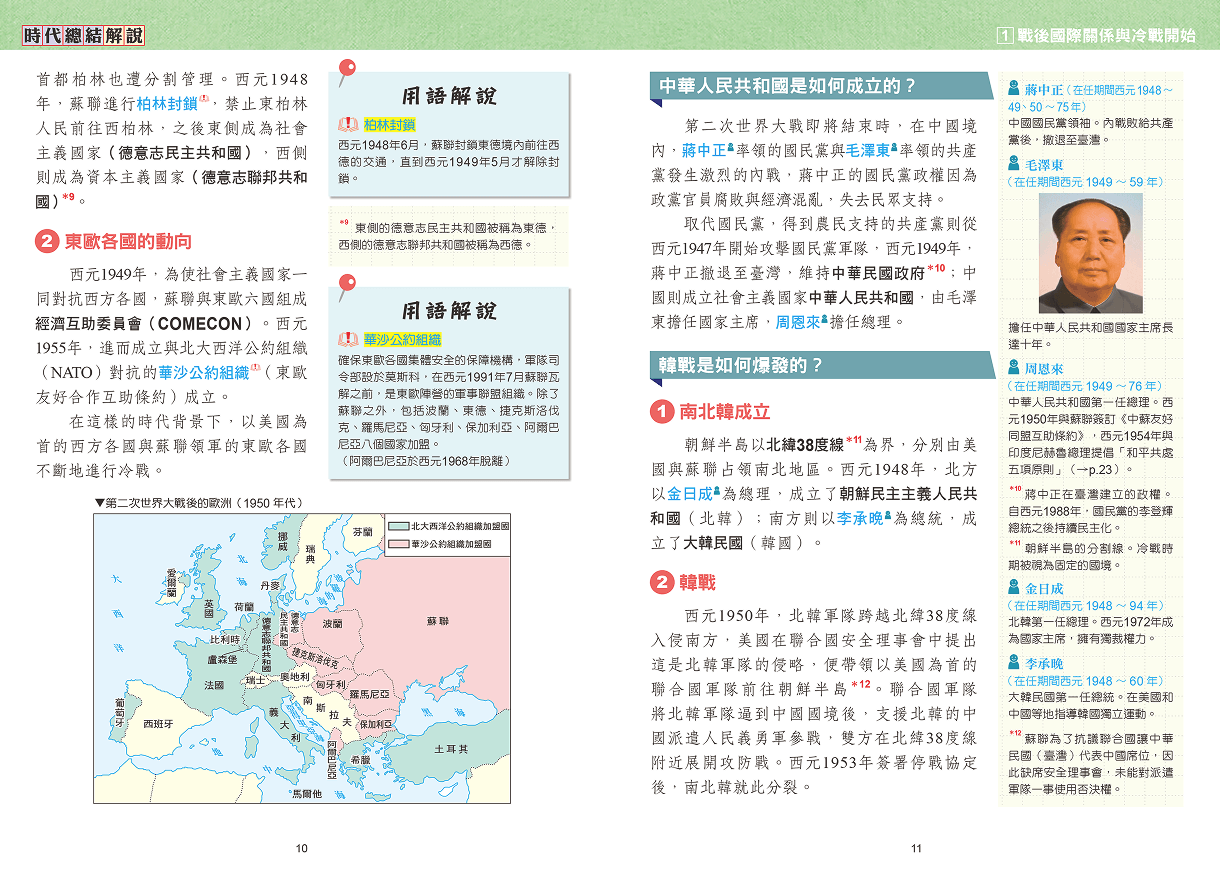Select the section heading 韓戰是如何爆發的？
Image resolution: width=1220 pixels, height=880 pixels.
pos(741,364)
